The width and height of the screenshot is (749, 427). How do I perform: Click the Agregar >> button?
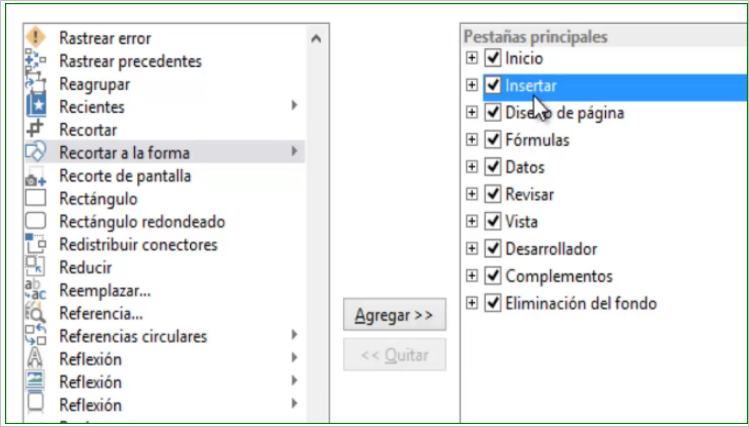395,315
